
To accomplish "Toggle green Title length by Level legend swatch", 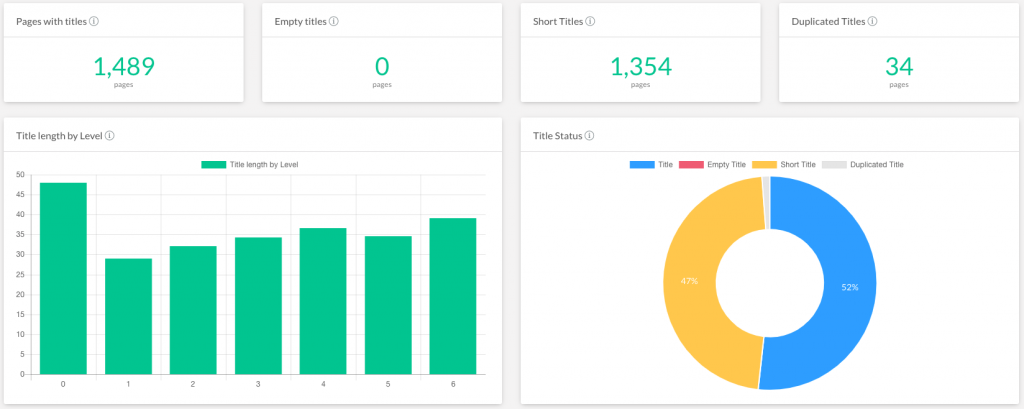I will [214, 165].
